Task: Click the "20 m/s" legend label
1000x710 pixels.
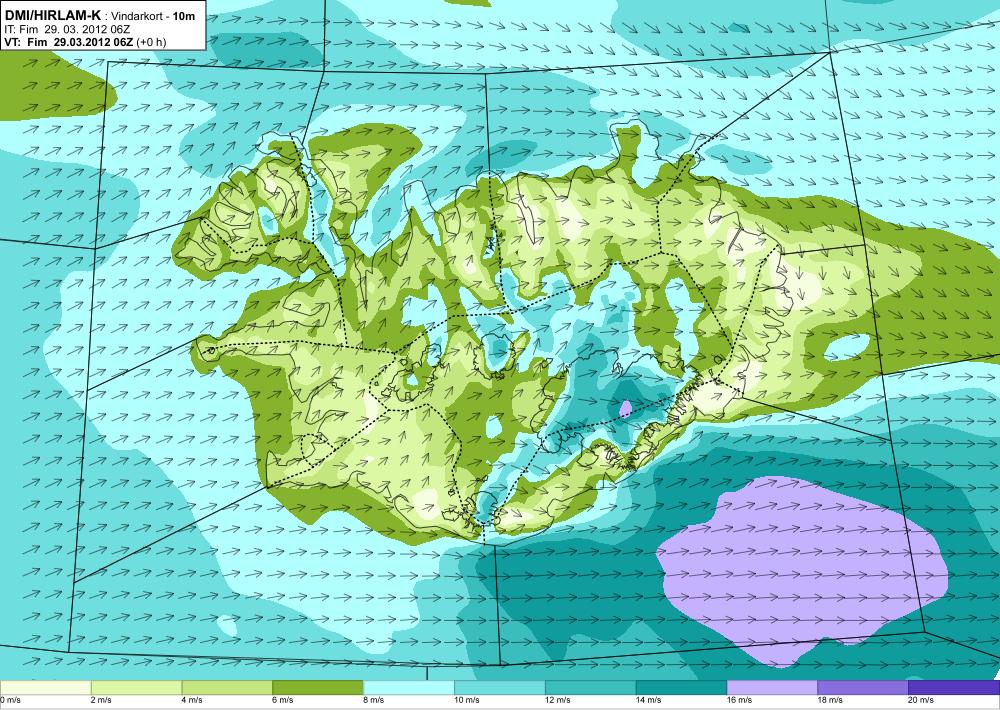Action: pyautogui.click(x=922, y=700)
